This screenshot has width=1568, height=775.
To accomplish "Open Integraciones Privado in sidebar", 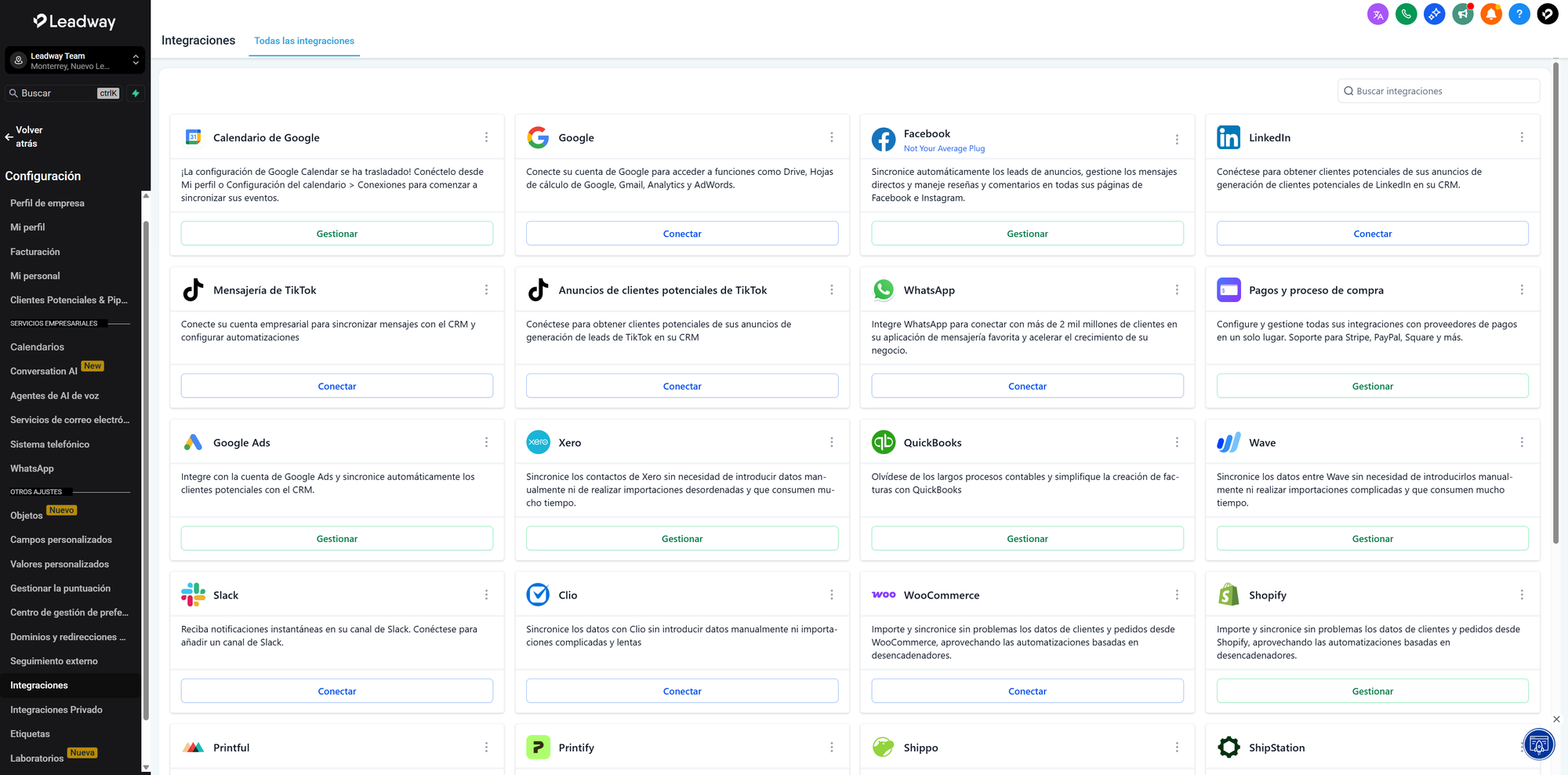I will [56, 710].
